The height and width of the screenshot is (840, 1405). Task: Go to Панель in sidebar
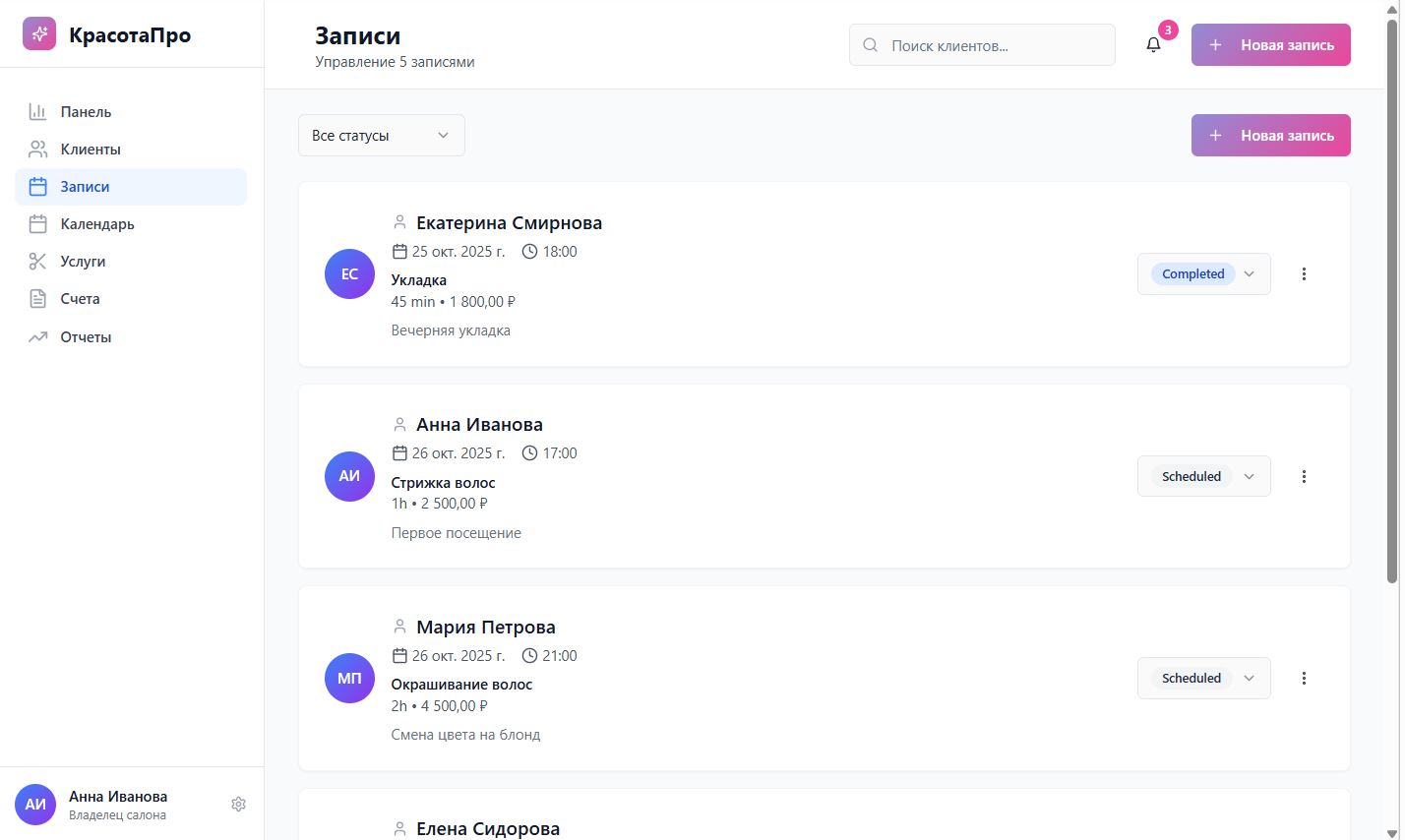(86, 112)
